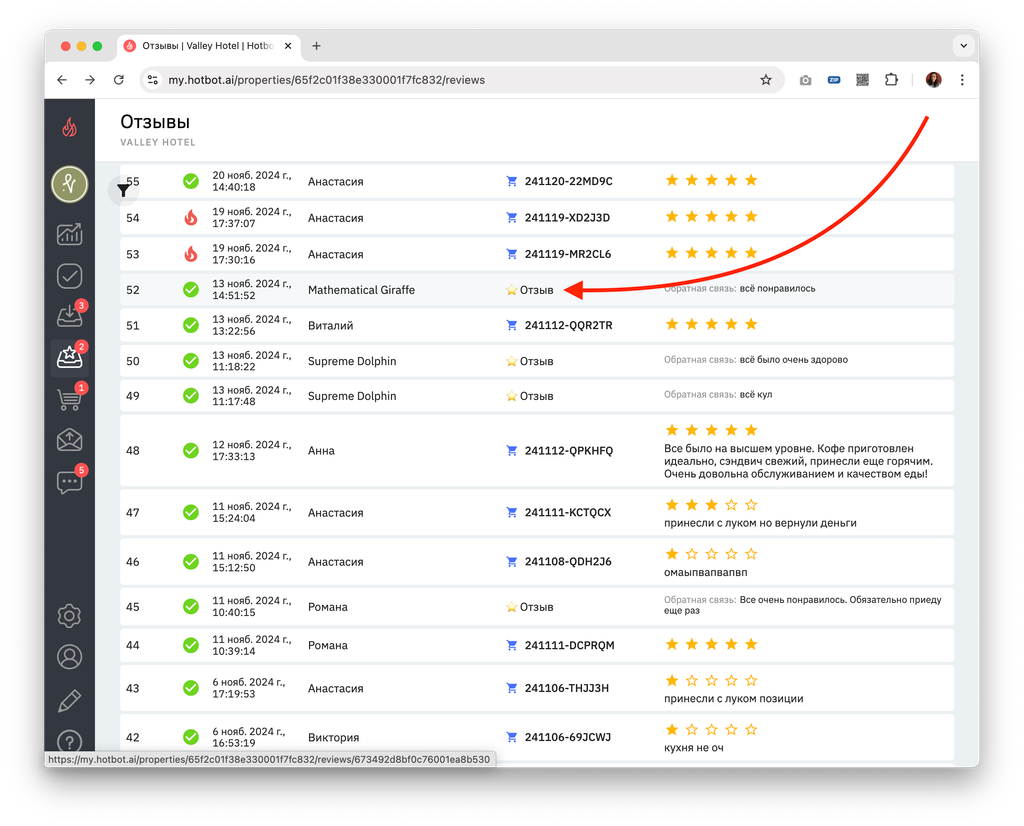Click the QR code extension icon
1024x826 pixels.
point(863,80)
